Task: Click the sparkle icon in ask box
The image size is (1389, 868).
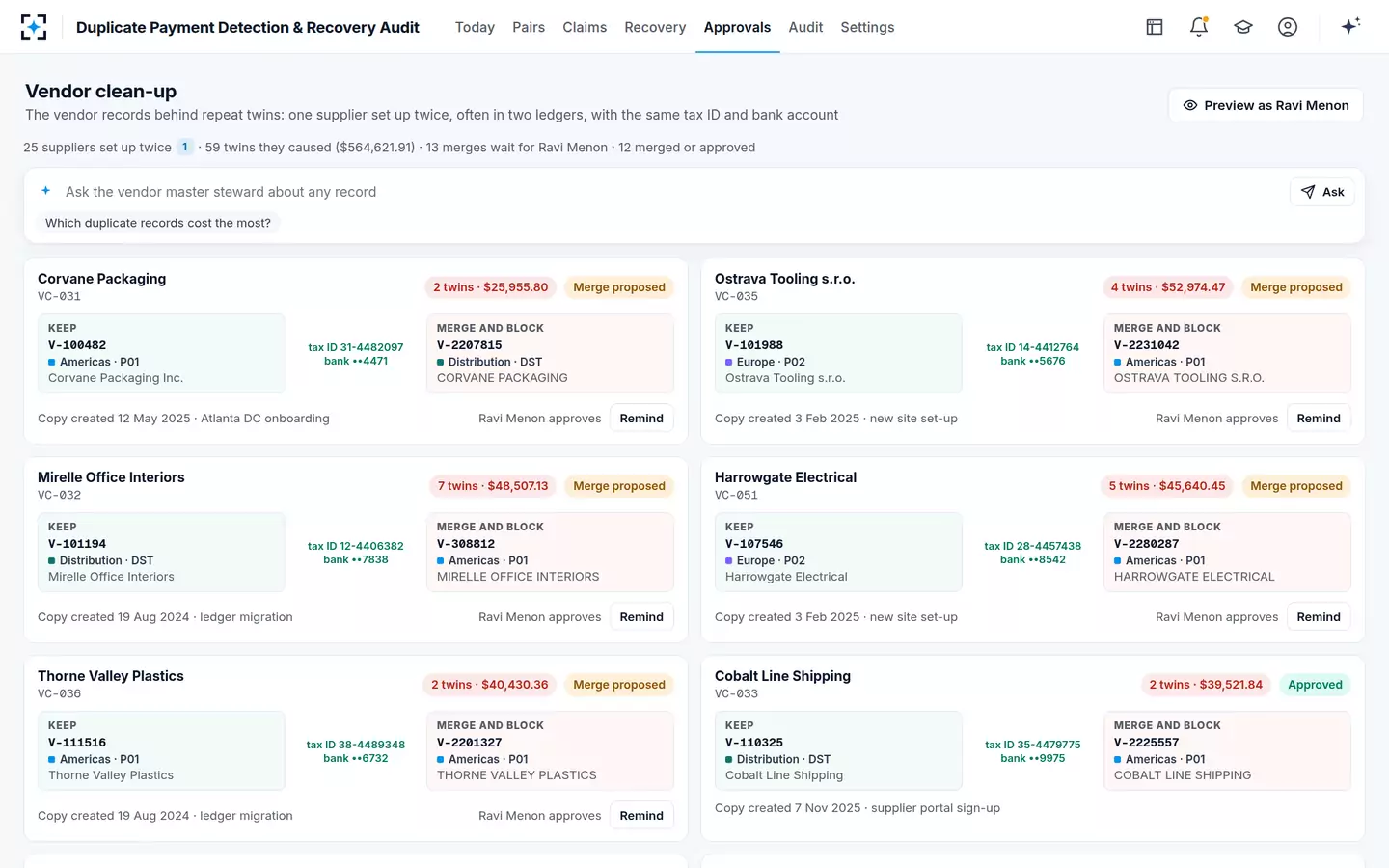Action: (x=45, y=191)
